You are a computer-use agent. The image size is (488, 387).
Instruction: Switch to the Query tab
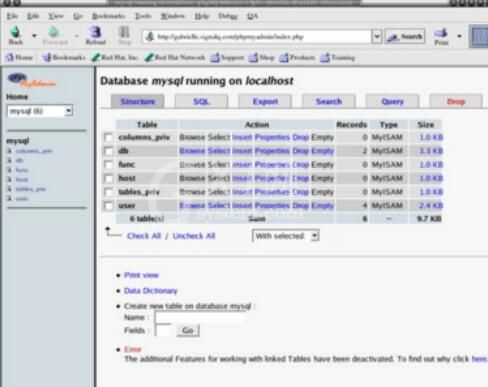(x=392, y=101)
